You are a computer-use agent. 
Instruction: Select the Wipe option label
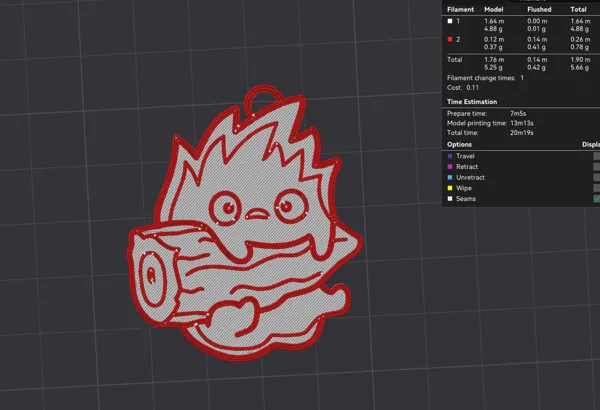click(x=464, y=188)
